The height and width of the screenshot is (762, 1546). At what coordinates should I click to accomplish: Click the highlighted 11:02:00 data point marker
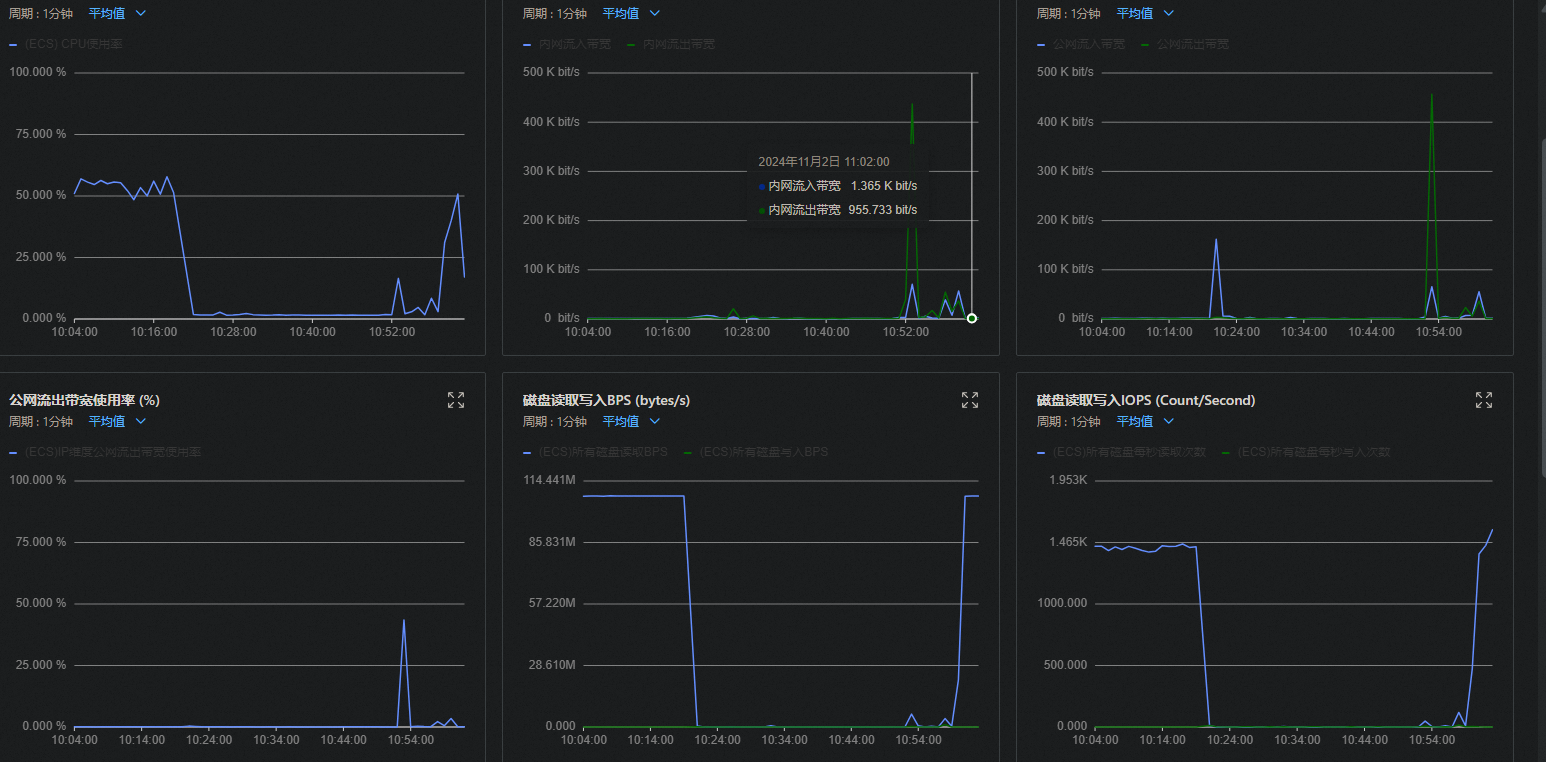pos(972,318)
